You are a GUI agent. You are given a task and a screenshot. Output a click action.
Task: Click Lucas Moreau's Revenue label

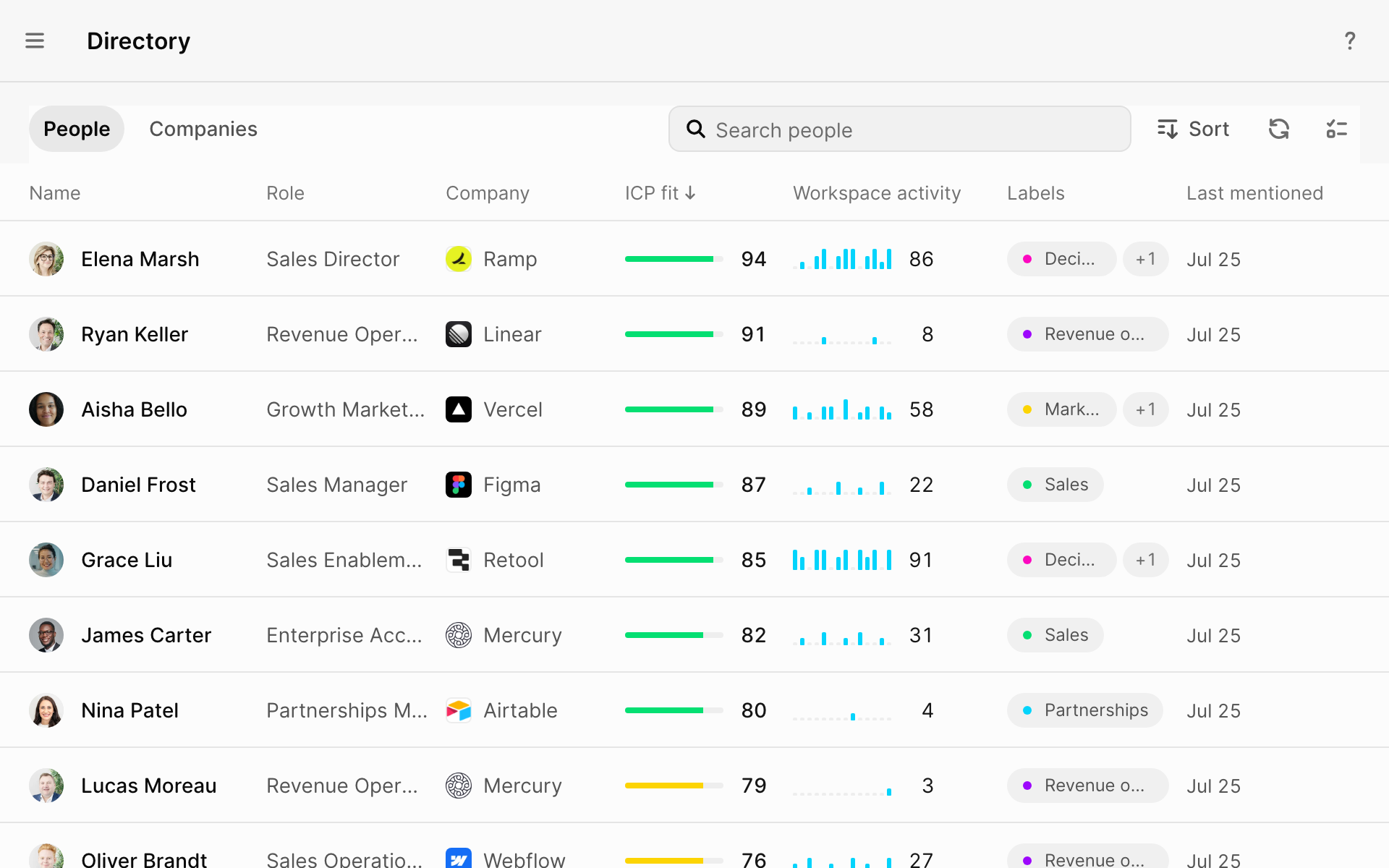point(1088,786)
